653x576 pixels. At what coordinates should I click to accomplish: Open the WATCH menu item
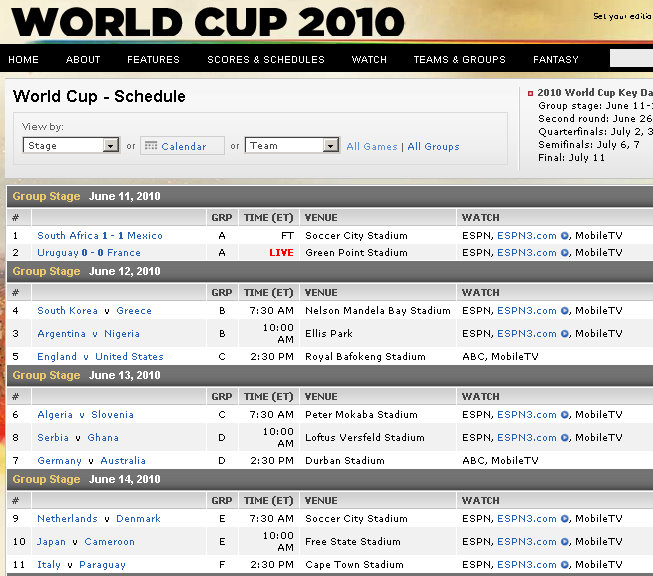(369, 60)
